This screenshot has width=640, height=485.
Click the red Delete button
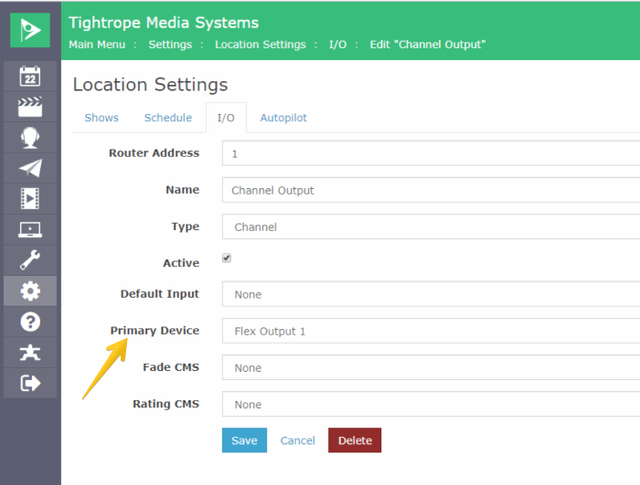point(355,440)
